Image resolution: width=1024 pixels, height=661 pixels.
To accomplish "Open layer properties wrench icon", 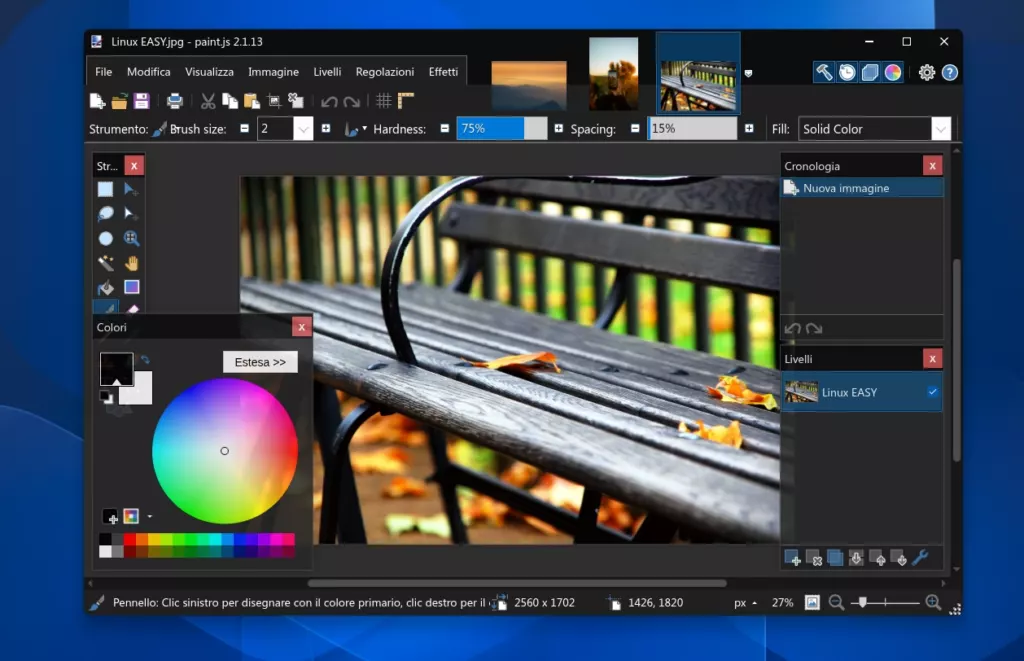I will click(x=920, y=558).
